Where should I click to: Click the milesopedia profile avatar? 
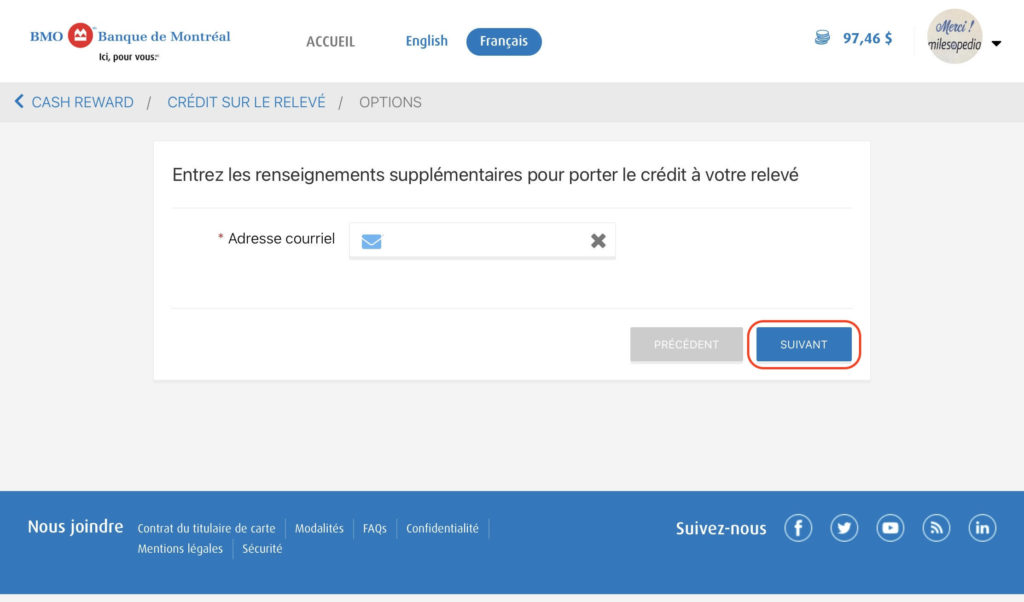pyautogui.click(x=954, y=37)
